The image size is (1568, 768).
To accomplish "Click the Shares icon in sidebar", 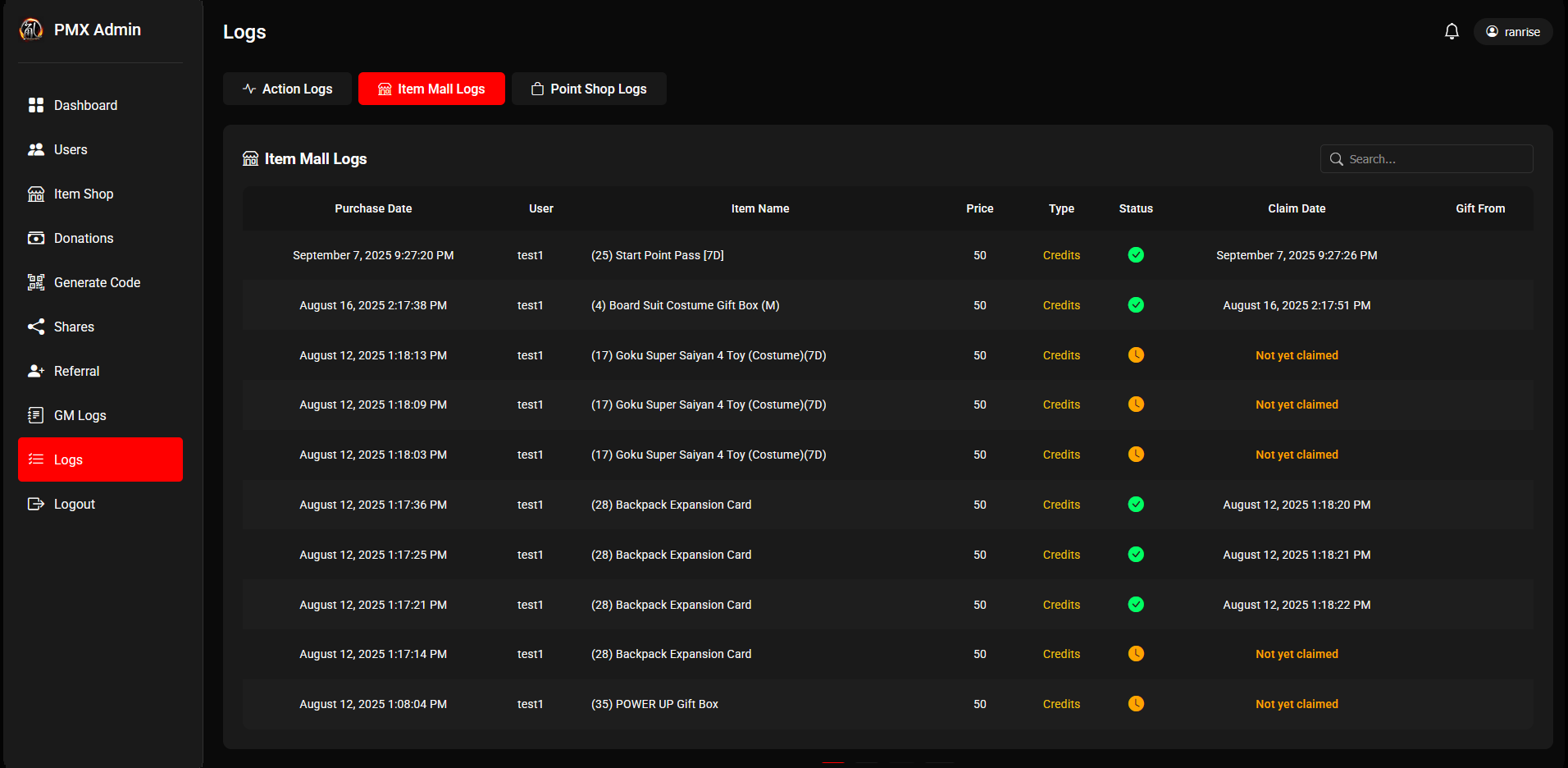I will 36,327.
